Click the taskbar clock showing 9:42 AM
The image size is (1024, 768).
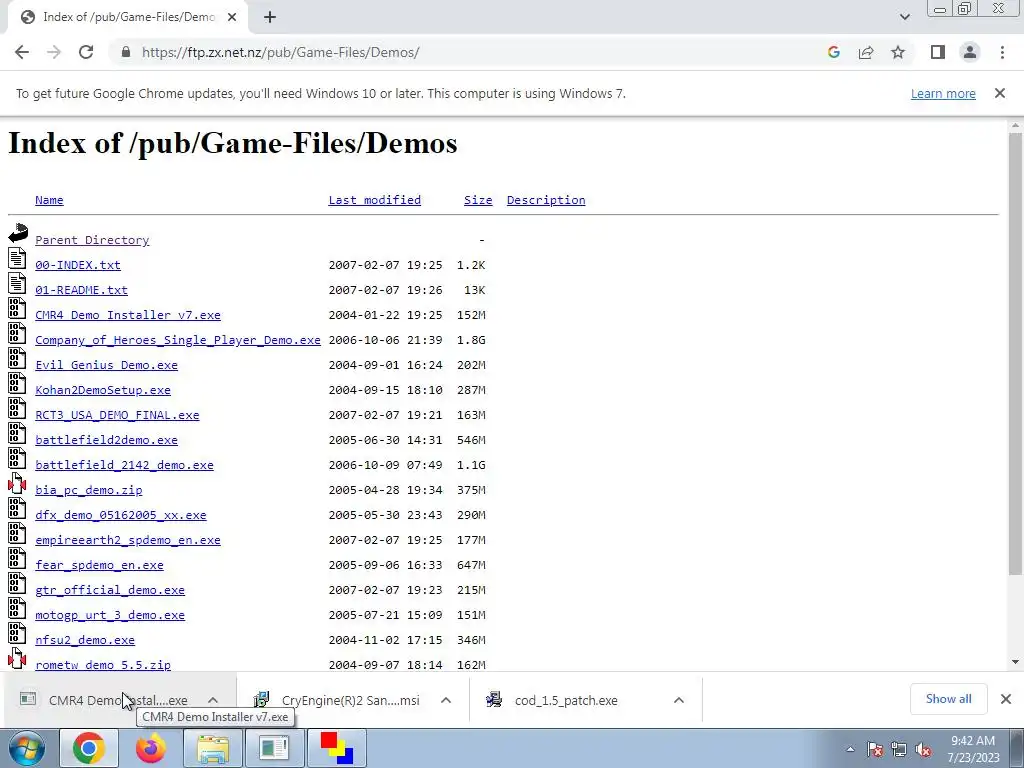tap(973, 749)
